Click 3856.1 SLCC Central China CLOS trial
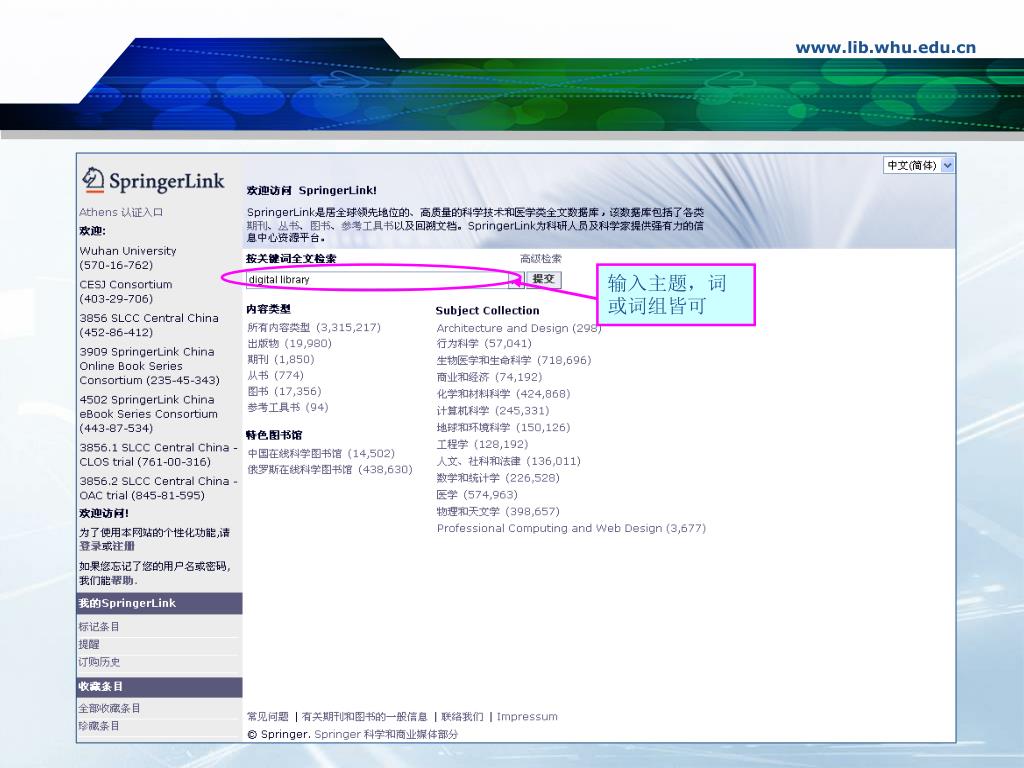Image resolution: width=1024 pixels, height=768 pixels. 158,455
